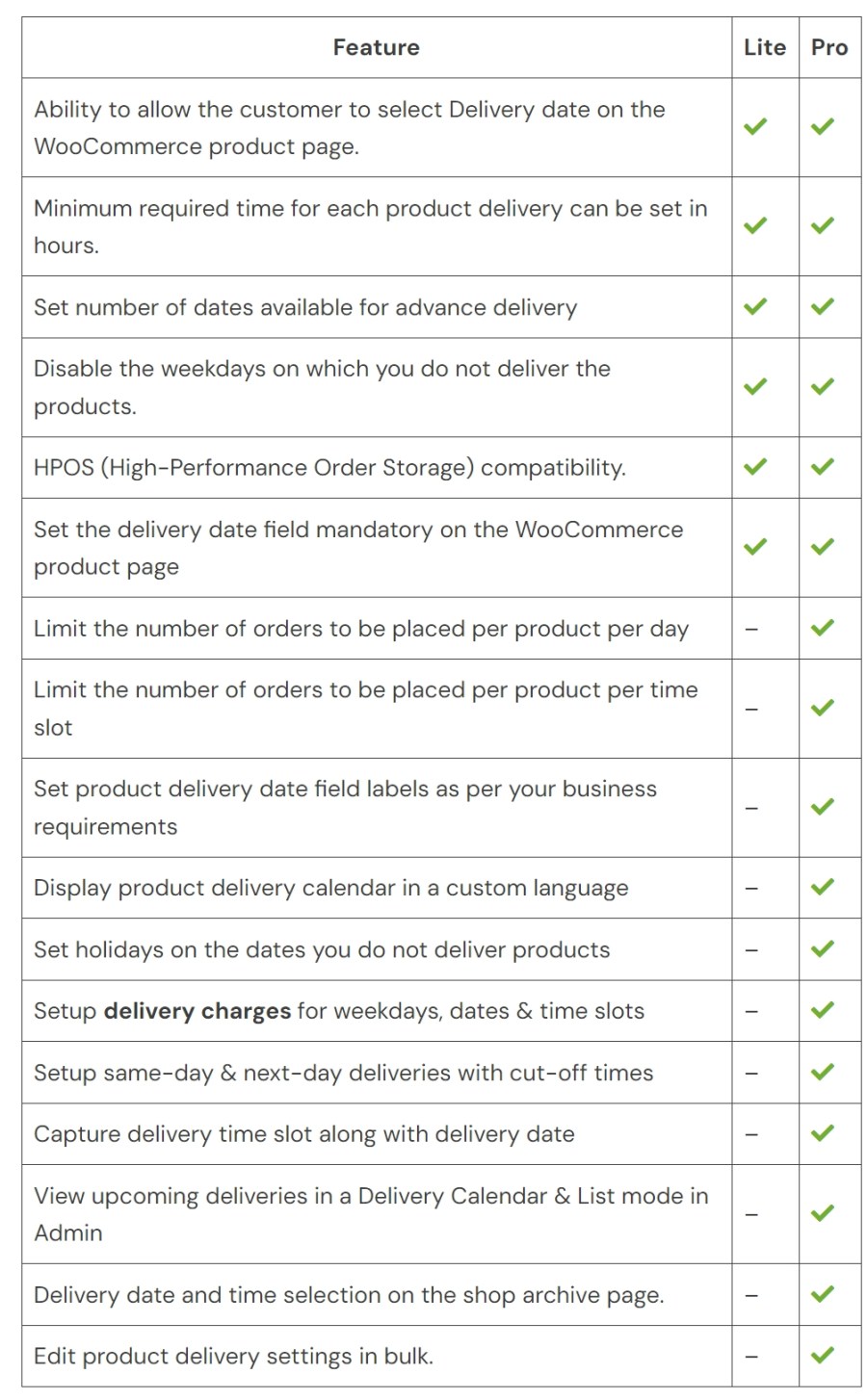This screenshot has height=1400, width=867.
Task: Click the bold "delivery charges" text
Action: click(x=197, y=1011)
